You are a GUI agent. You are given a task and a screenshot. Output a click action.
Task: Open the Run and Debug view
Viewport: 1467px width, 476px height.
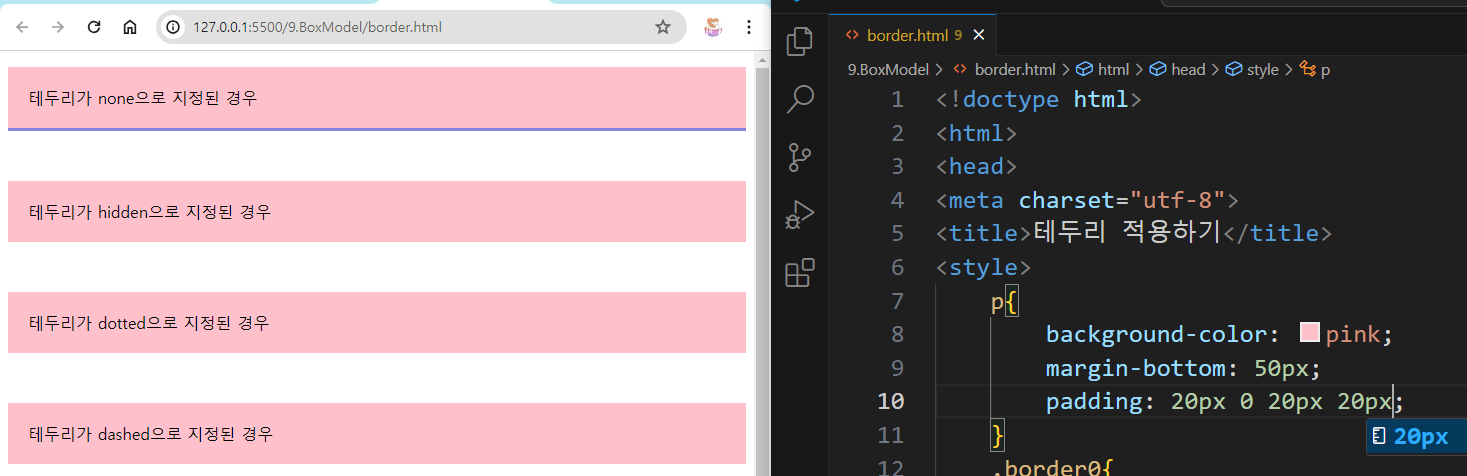800,215
